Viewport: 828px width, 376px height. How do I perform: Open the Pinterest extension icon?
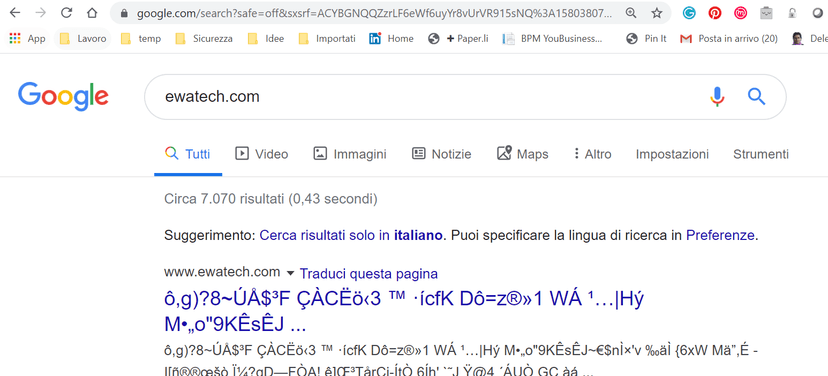tap(714, 13)
